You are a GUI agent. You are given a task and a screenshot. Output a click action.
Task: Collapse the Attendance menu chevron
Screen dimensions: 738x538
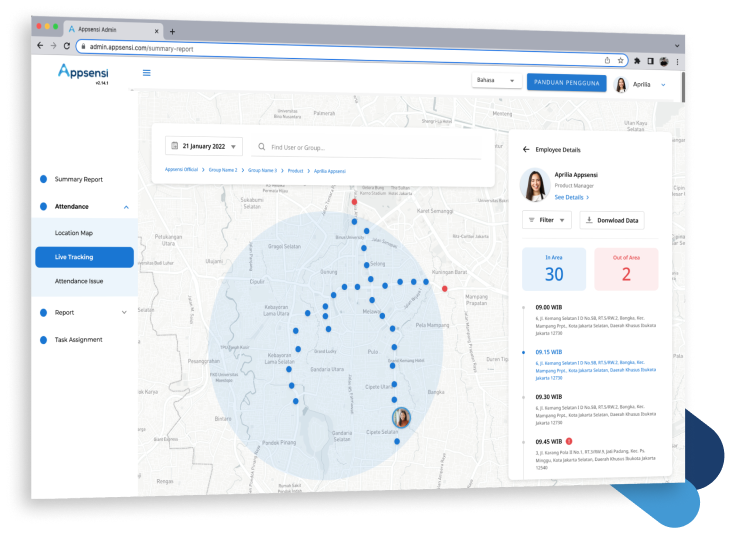pyautogui.click(x=126, y=207)
